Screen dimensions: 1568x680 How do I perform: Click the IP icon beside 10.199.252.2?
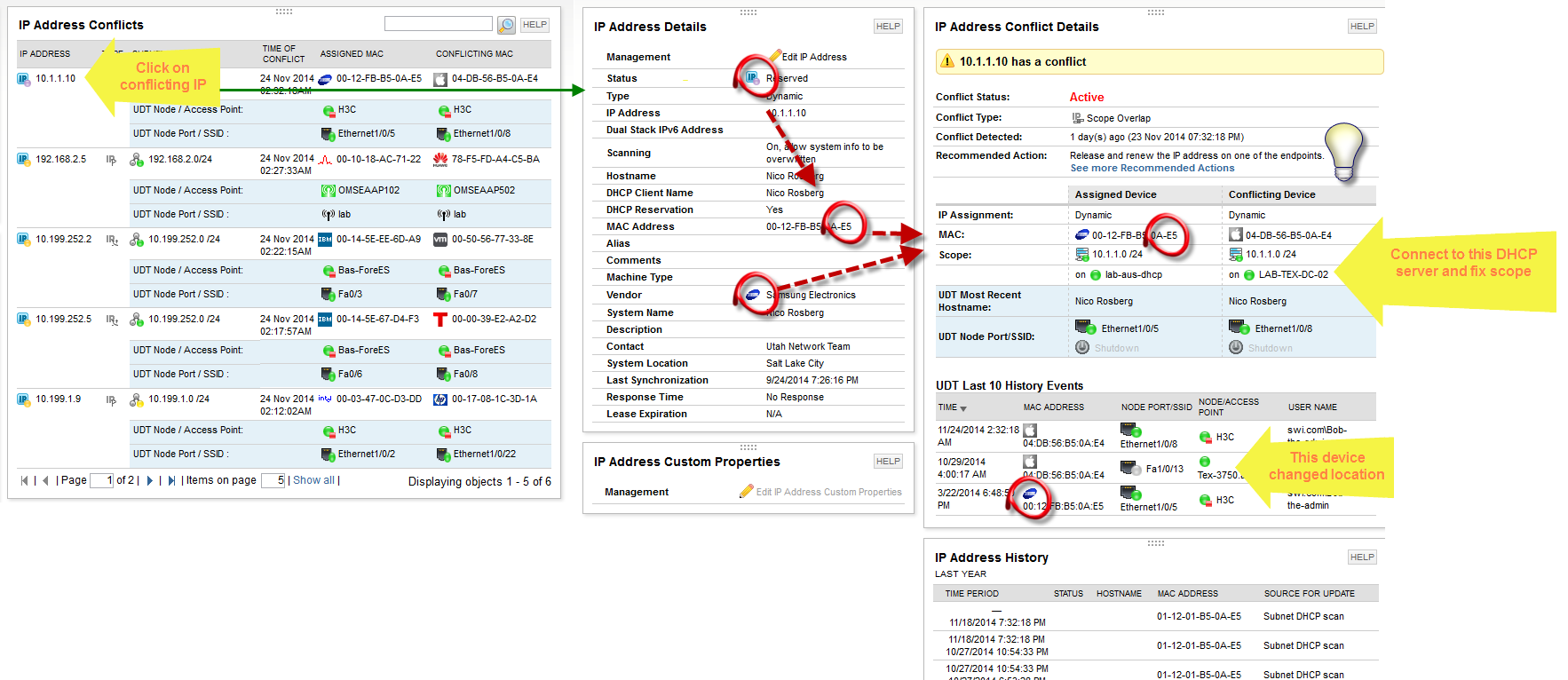click(23, 239)
